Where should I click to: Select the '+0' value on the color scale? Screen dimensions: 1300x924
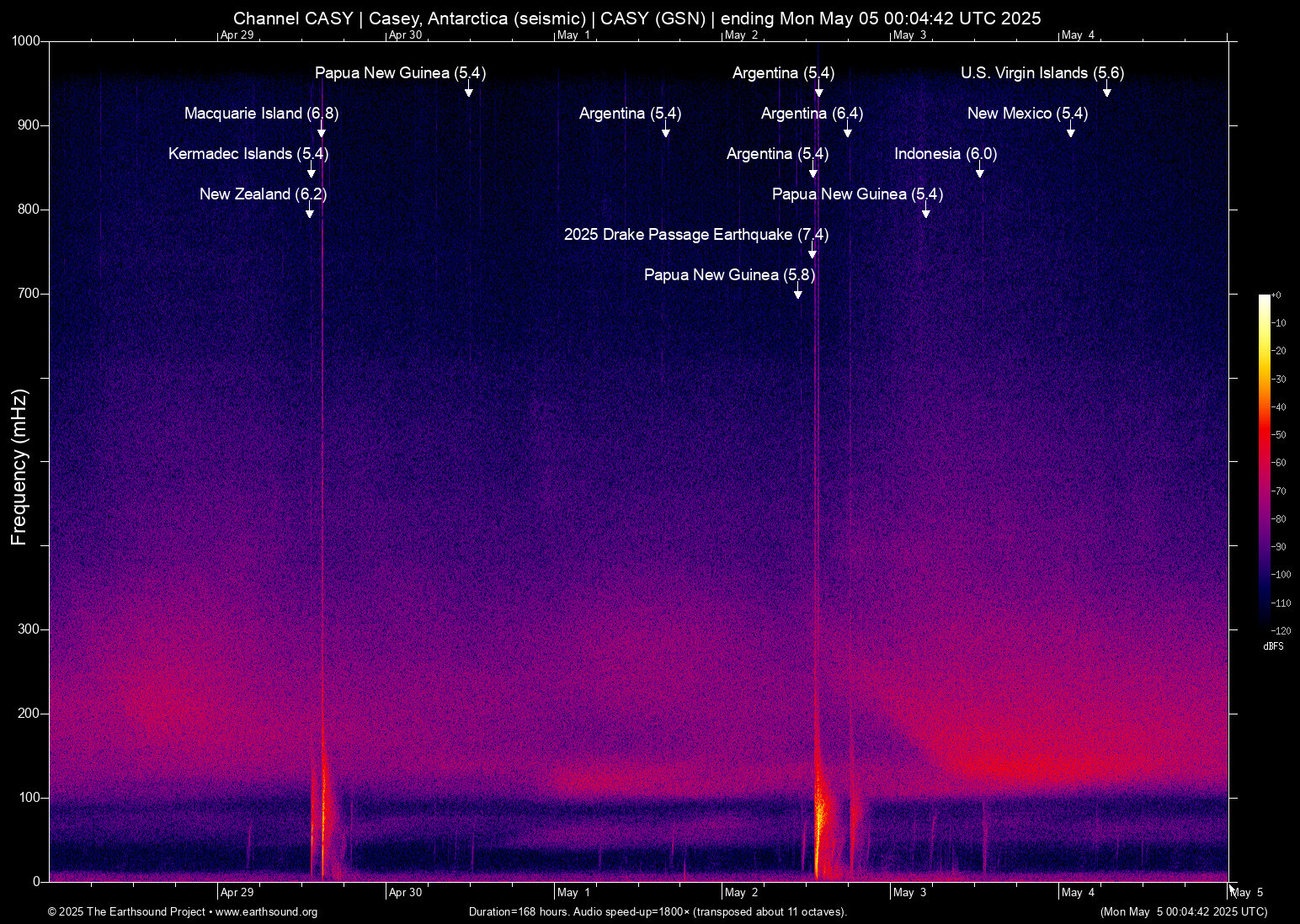click(x=1276, y=295)
